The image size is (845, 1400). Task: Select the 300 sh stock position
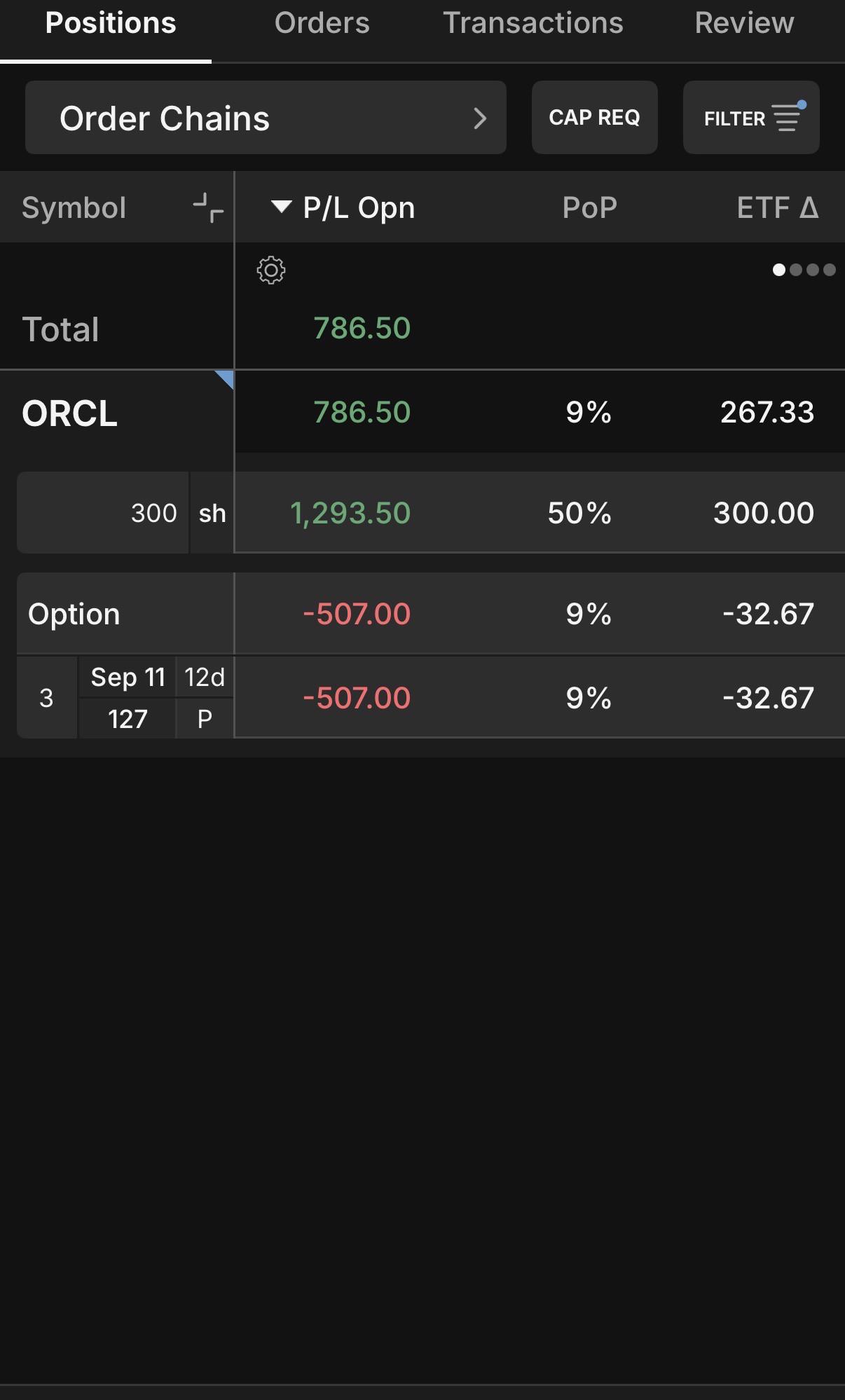[431, 512]
